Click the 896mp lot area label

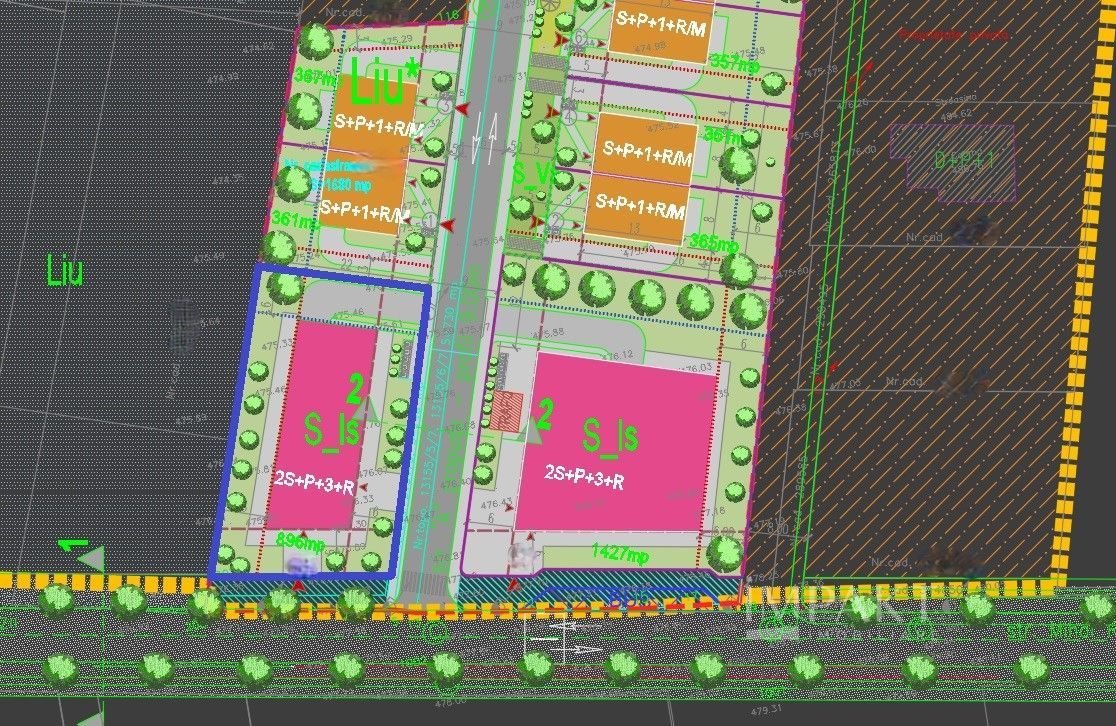[x=300, y=540]
